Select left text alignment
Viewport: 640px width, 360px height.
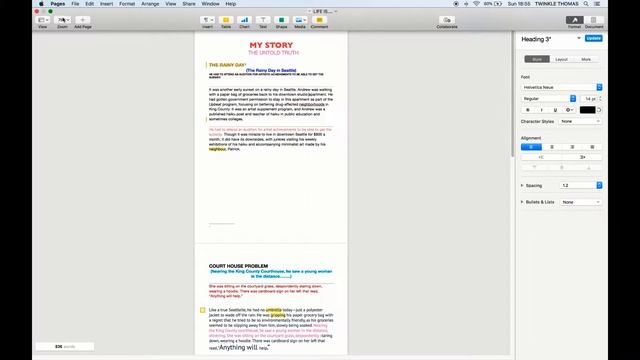(x=531, y=147)
